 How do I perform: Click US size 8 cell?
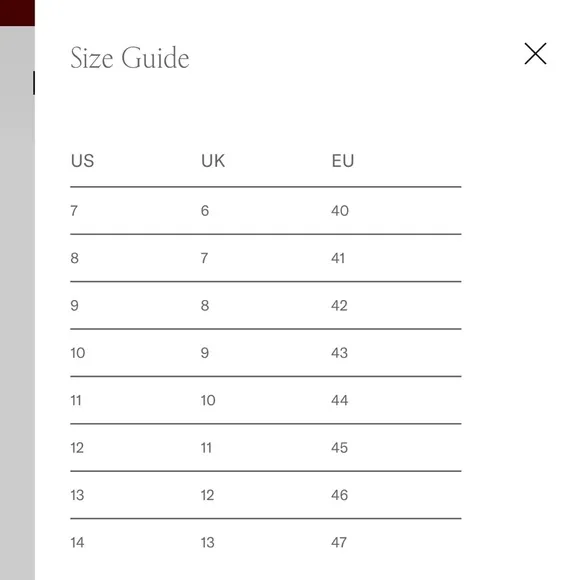[75, 258]
